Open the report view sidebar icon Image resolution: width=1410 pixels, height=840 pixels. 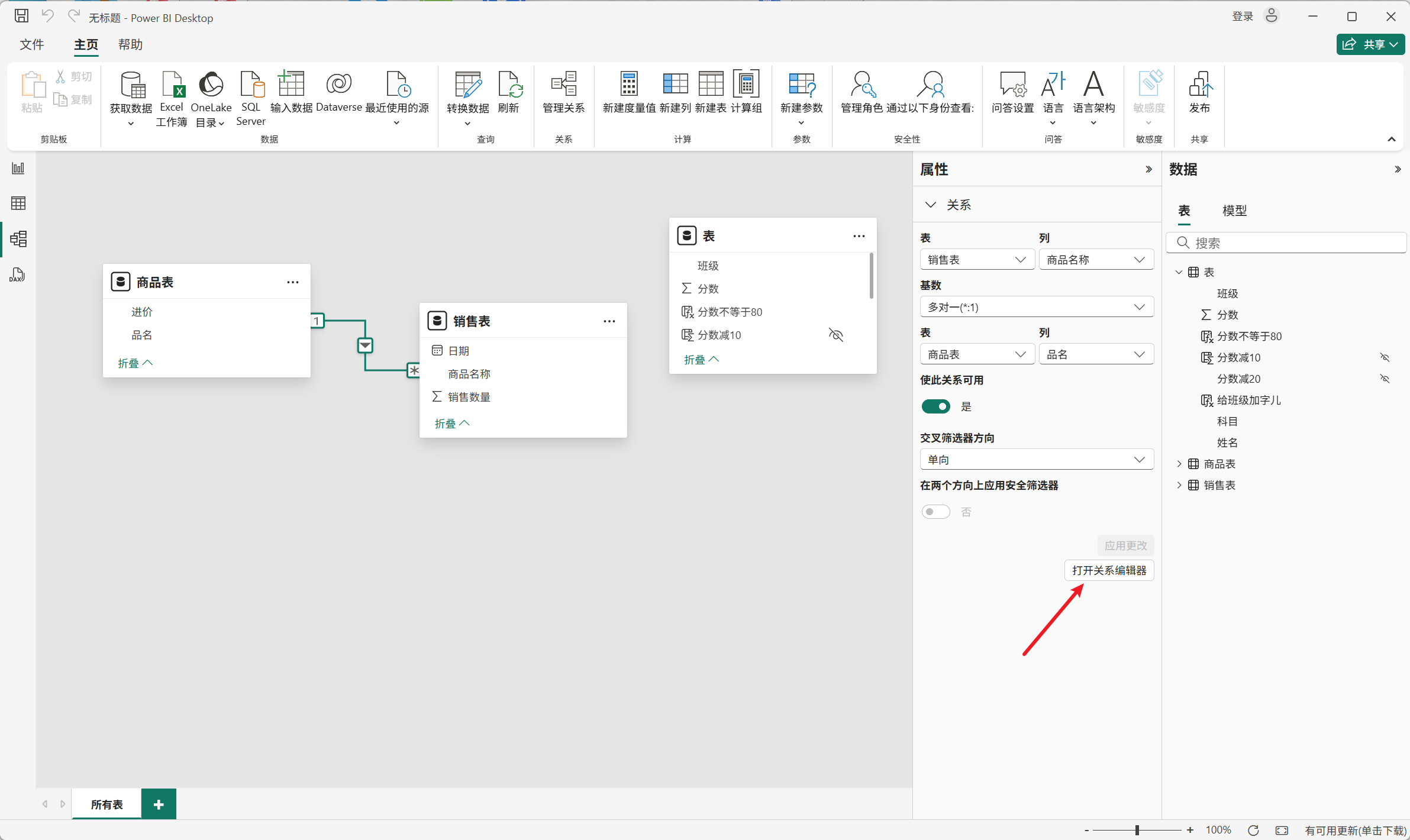tap(18, 169)
